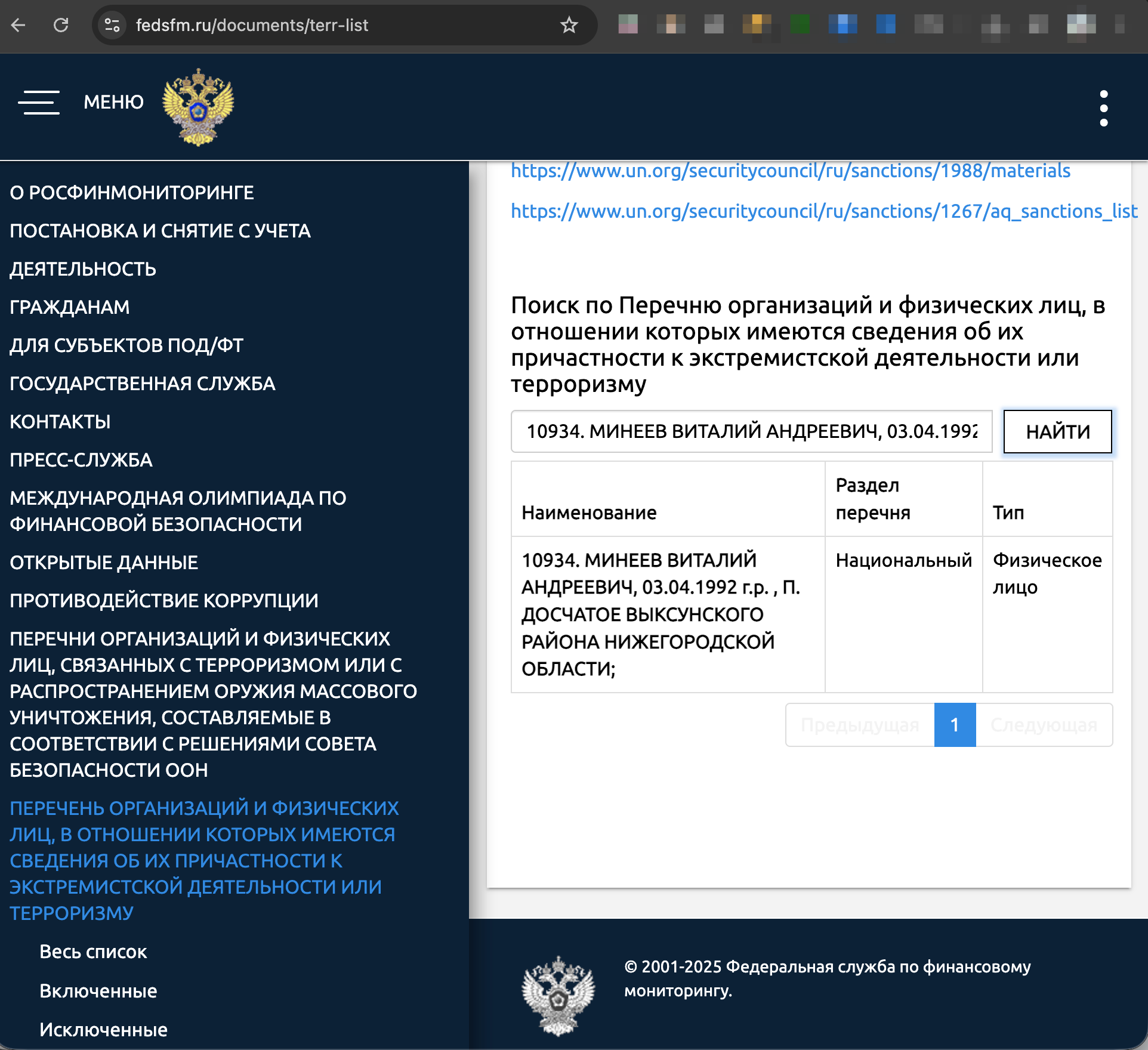The width and height of the screenshot is (1148, 1050).
Task: Open the 1988 sanctions materials link
Action: coord(789,171)
